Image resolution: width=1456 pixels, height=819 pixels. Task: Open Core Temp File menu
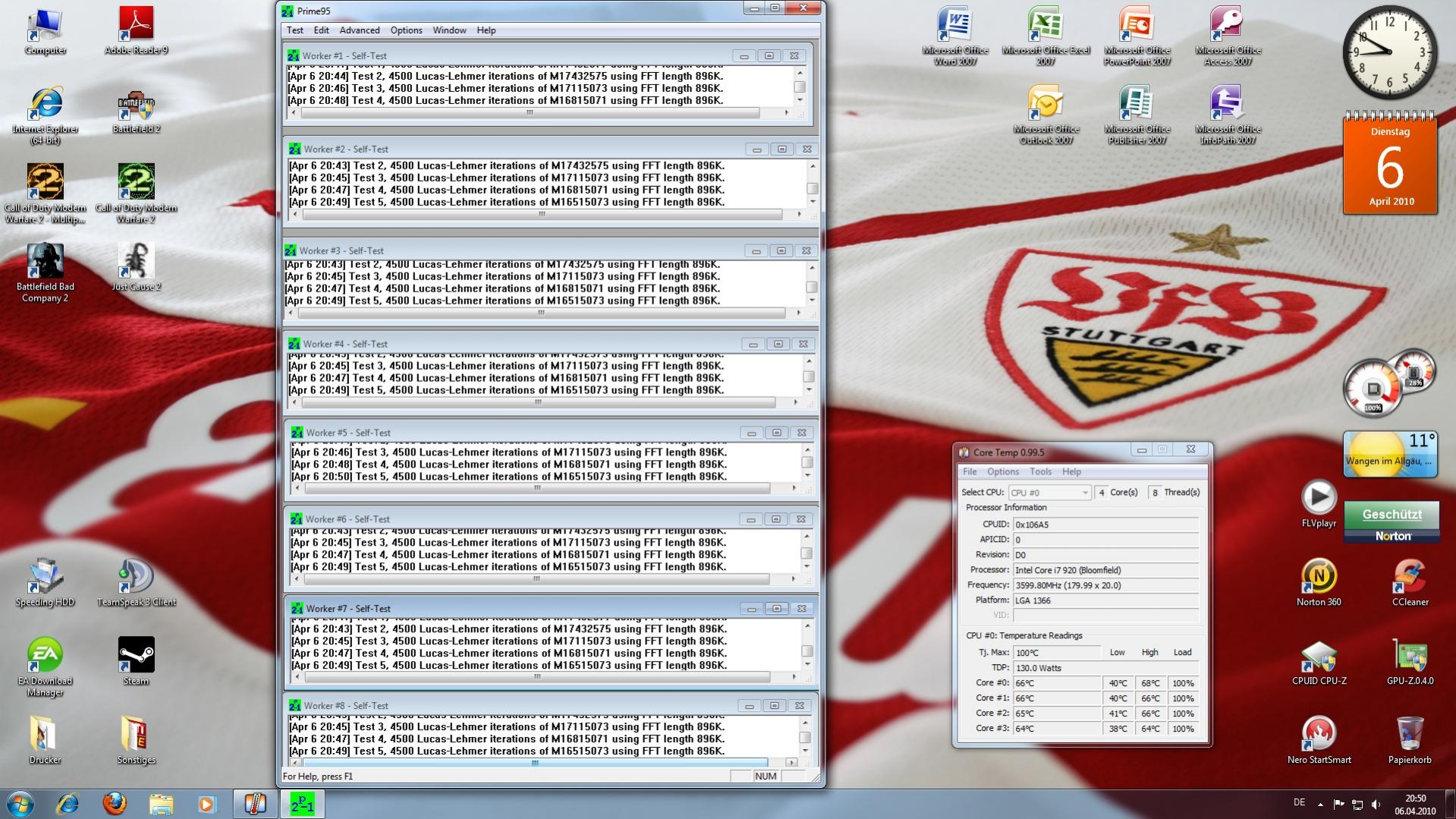(x=970, y=471)
